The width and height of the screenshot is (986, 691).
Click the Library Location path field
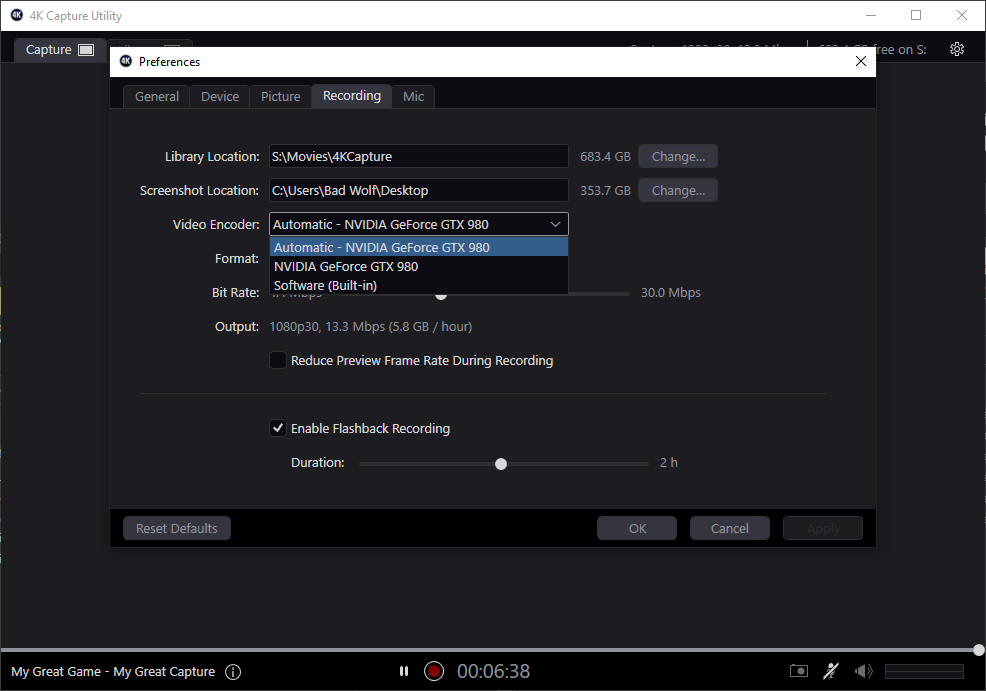419,157
